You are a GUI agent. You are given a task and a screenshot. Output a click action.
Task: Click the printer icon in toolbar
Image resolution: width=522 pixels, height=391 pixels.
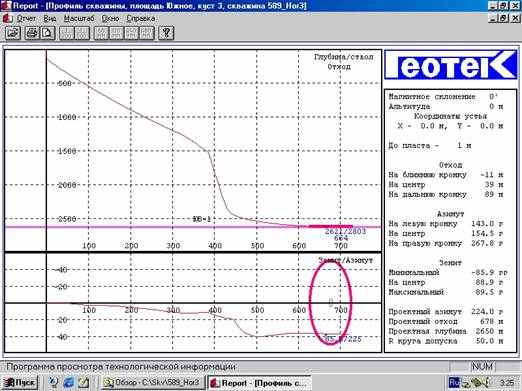[x=32, y=33]
